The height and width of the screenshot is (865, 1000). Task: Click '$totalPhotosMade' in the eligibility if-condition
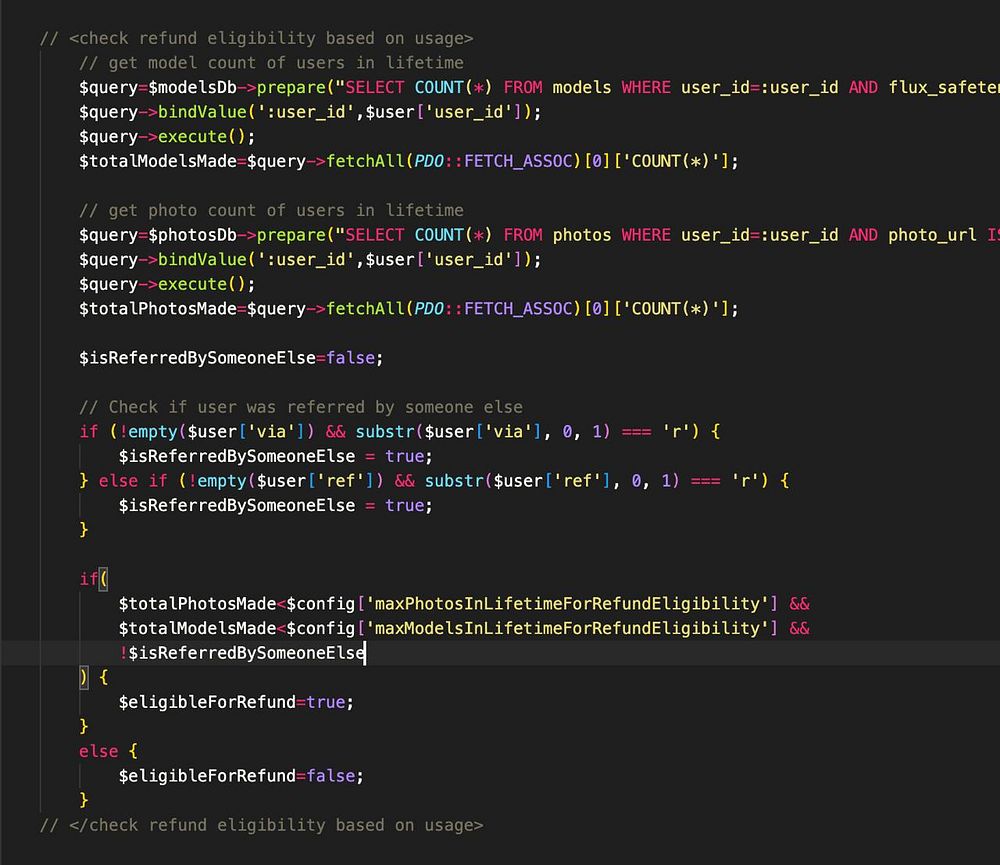(x=197, y=603)
